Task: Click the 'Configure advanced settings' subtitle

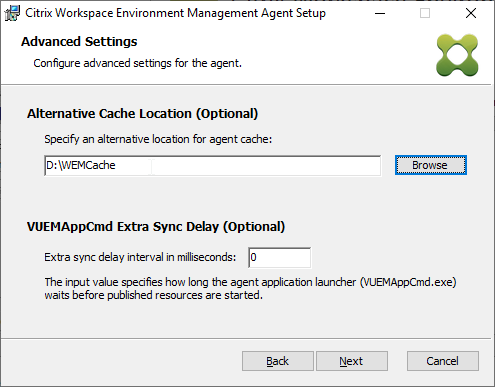Action: (x=137, y=63)
